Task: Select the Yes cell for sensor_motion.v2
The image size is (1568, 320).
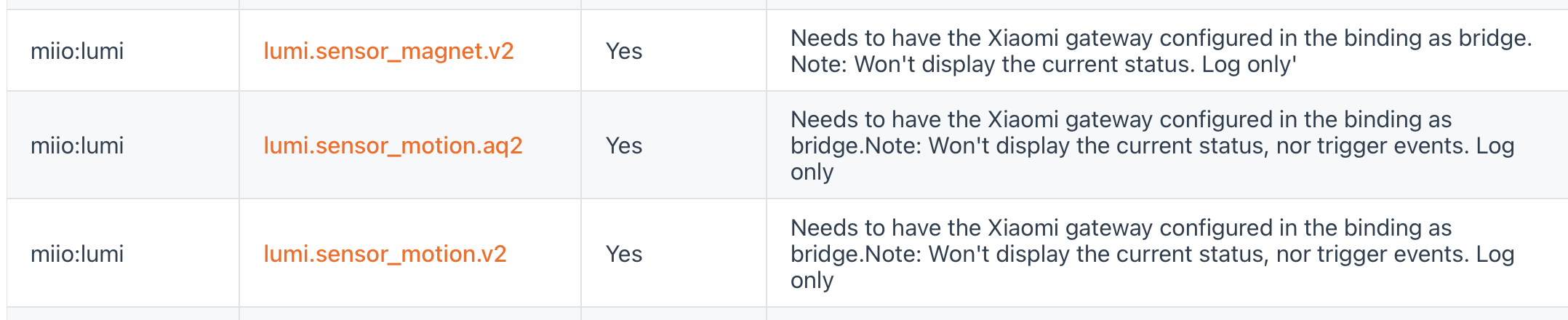Action: pyautogui.click(x=624, y=254)
